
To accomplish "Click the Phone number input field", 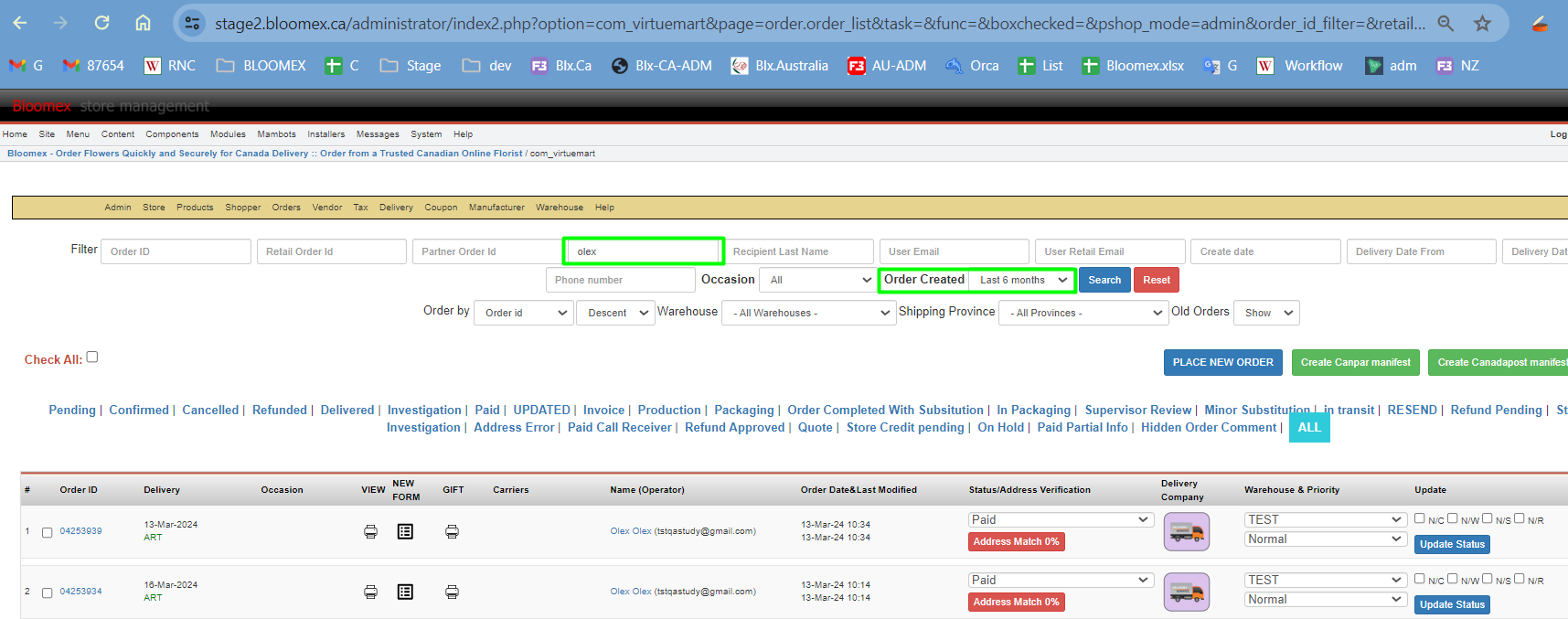I will click(621, 280).
